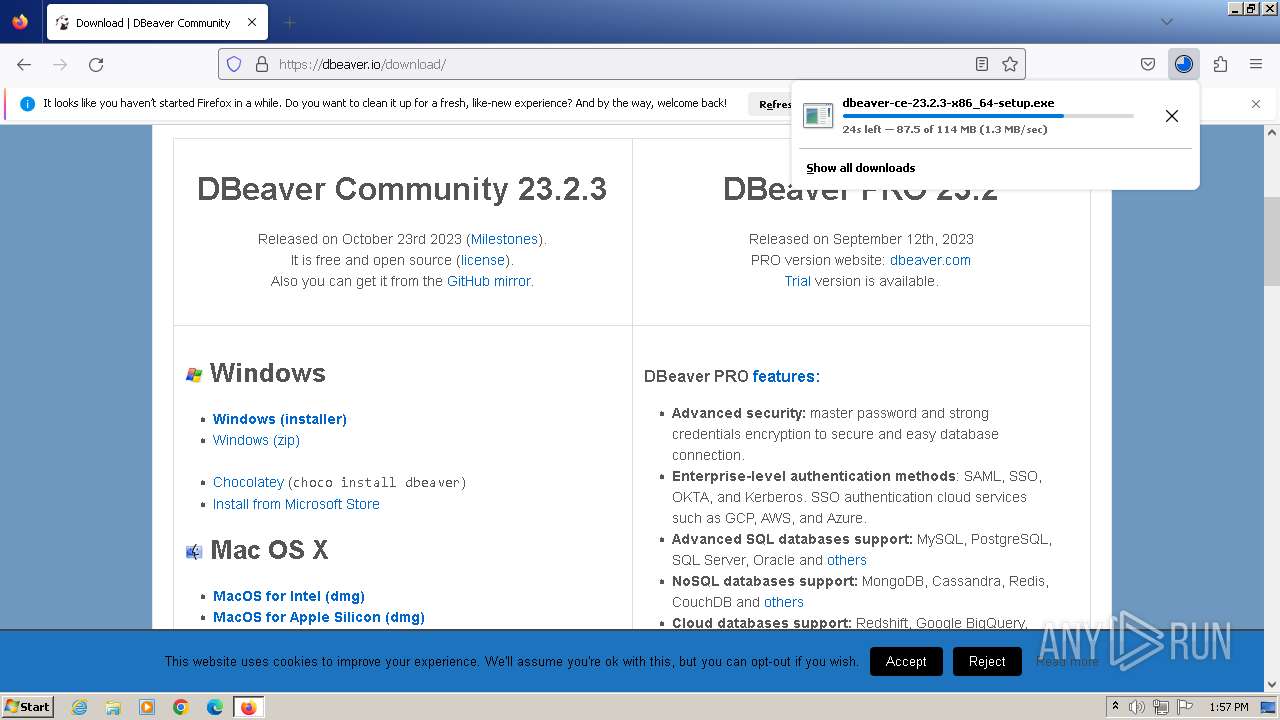Screen dimensions: 1280x720
Task: Open the Chocolatey link
Action: (248, 482)
